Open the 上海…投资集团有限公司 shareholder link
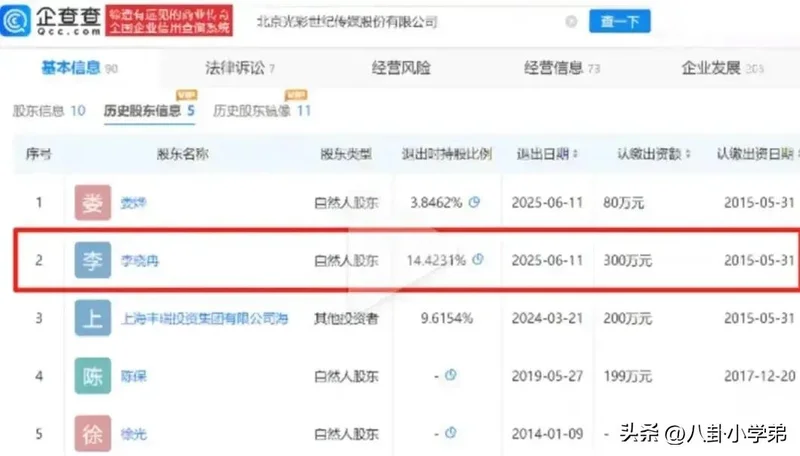800x456 pixels. coord(205,319)
